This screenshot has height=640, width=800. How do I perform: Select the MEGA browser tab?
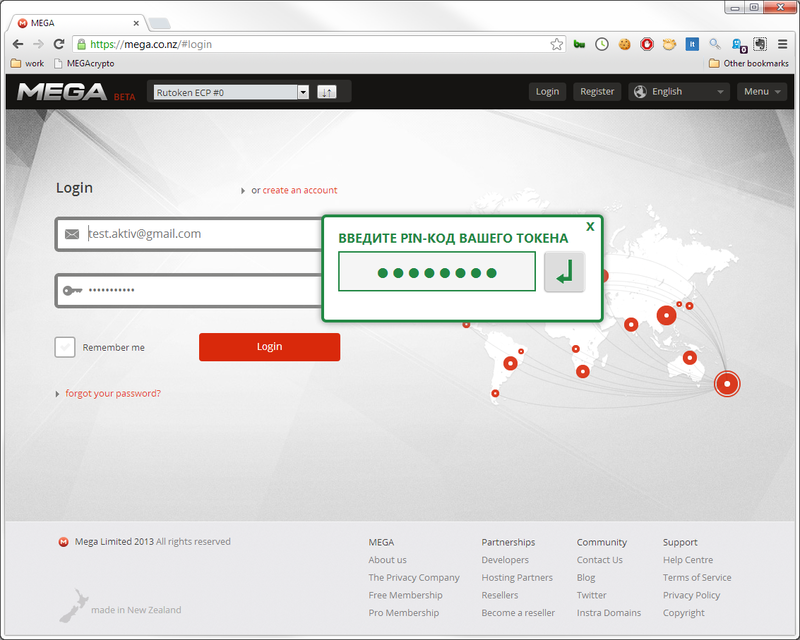[77, 23]
